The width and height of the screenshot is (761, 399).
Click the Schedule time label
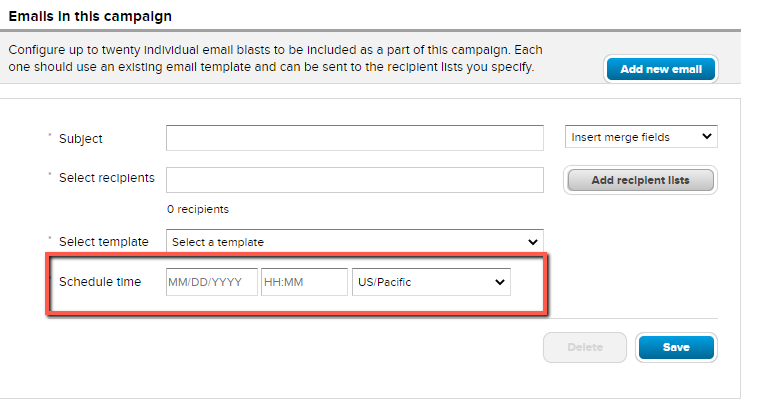pos(100,282)
